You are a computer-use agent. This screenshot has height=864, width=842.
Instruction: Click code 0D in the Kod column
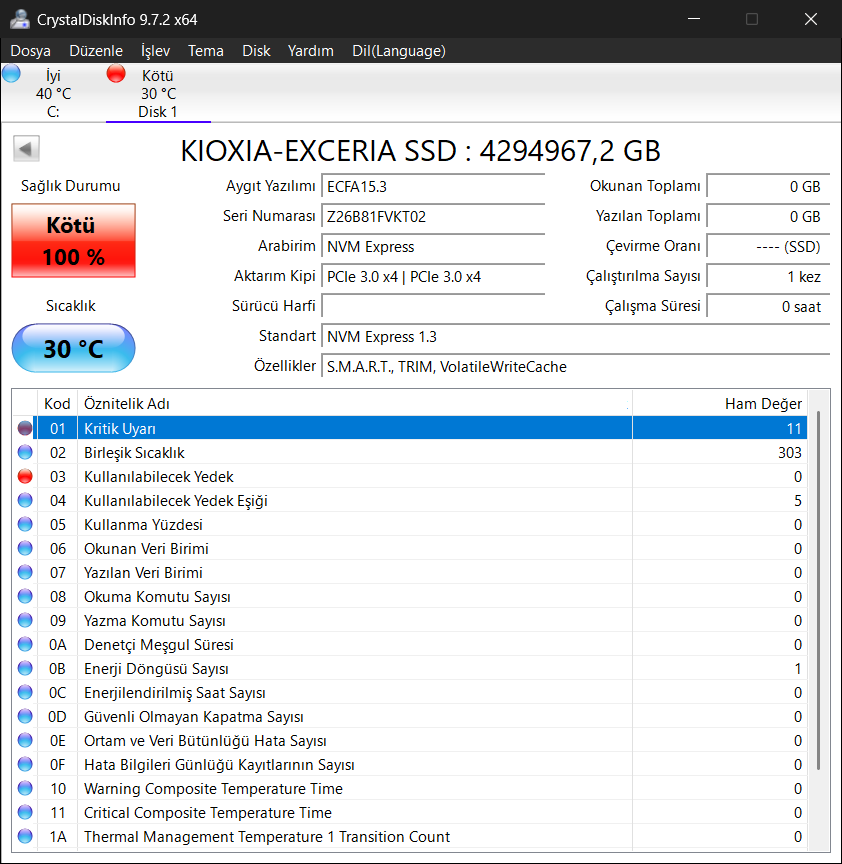(x=57, y=716)
